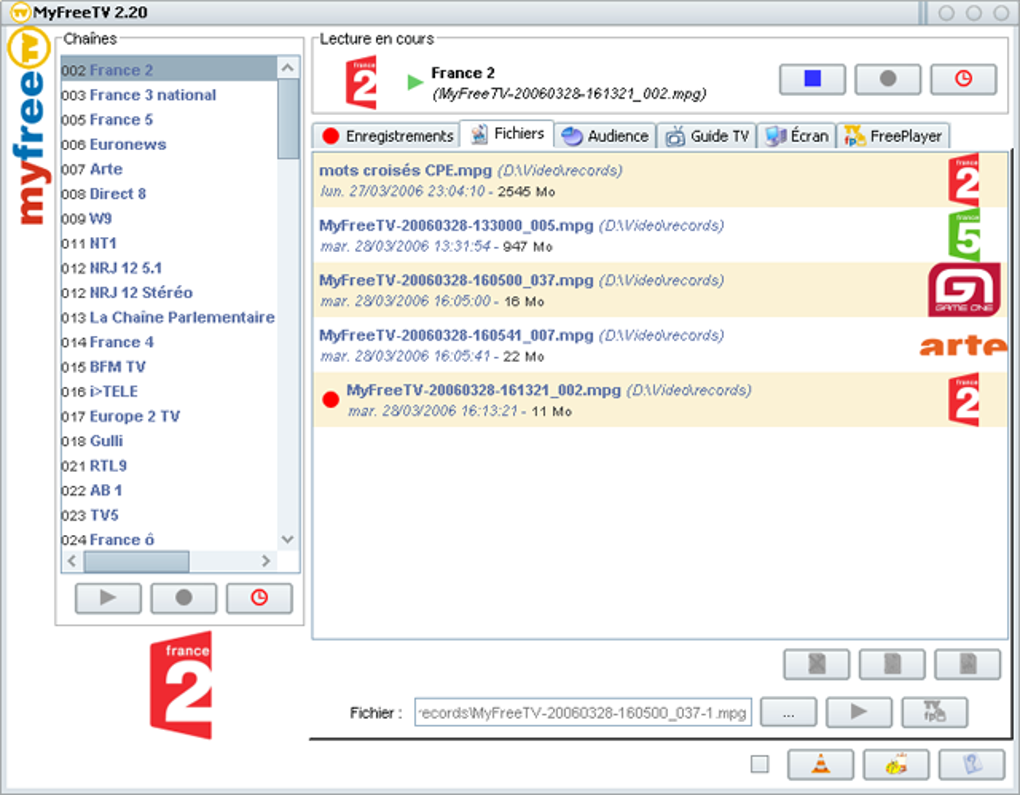Play the selected channel below the list
The width and height of the screenshot is (1020, 795).
point(108,598)
